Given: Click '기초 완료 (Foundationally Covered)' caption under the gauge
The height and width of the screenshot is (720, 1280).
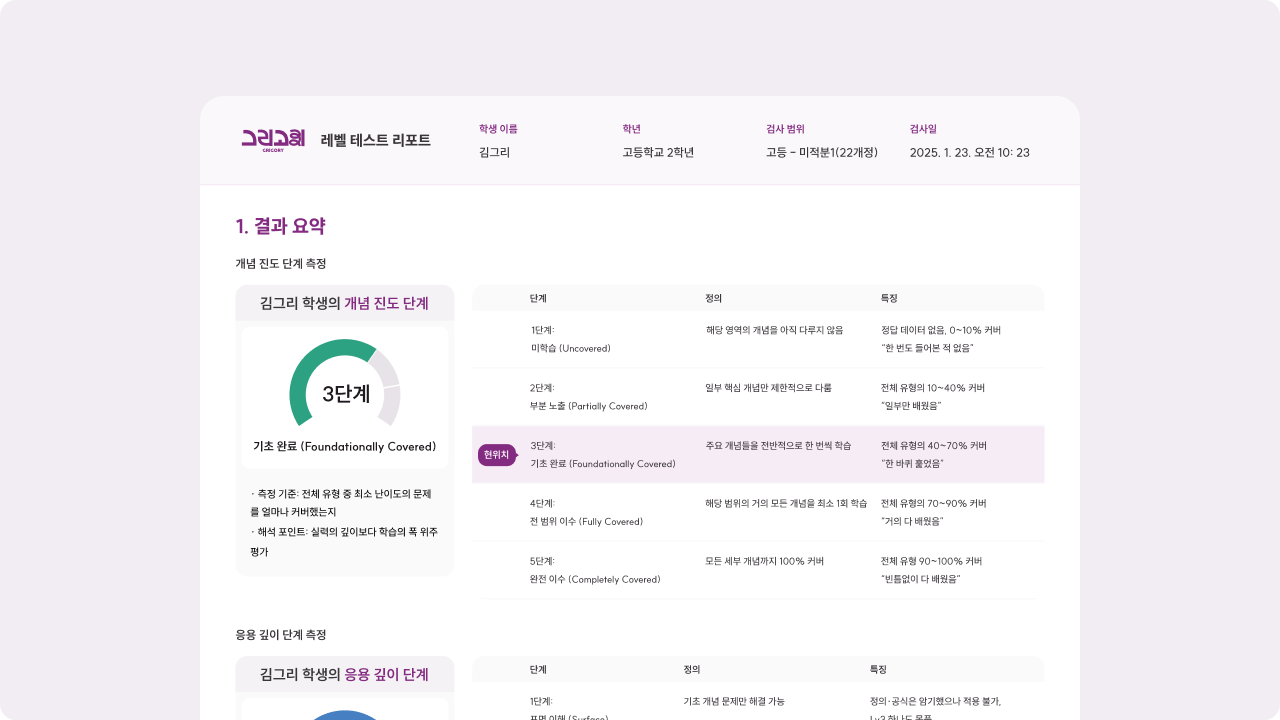Looking at the screenshot, I should pyautogui.click(x=345, y=446).
